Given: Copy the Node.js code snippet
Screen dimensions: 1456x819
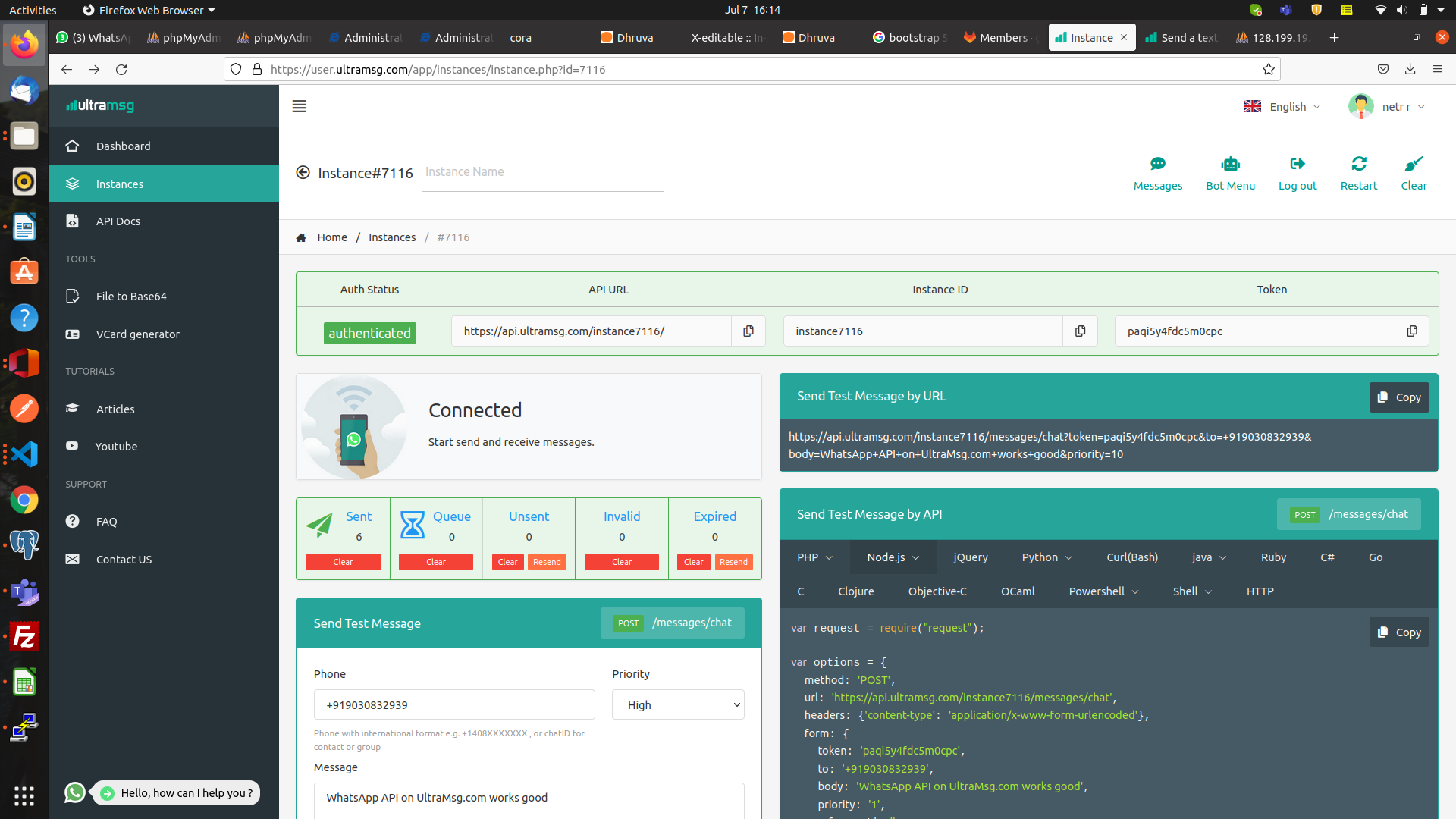Looking at the screenshot, I should (x=1399, y=632).
